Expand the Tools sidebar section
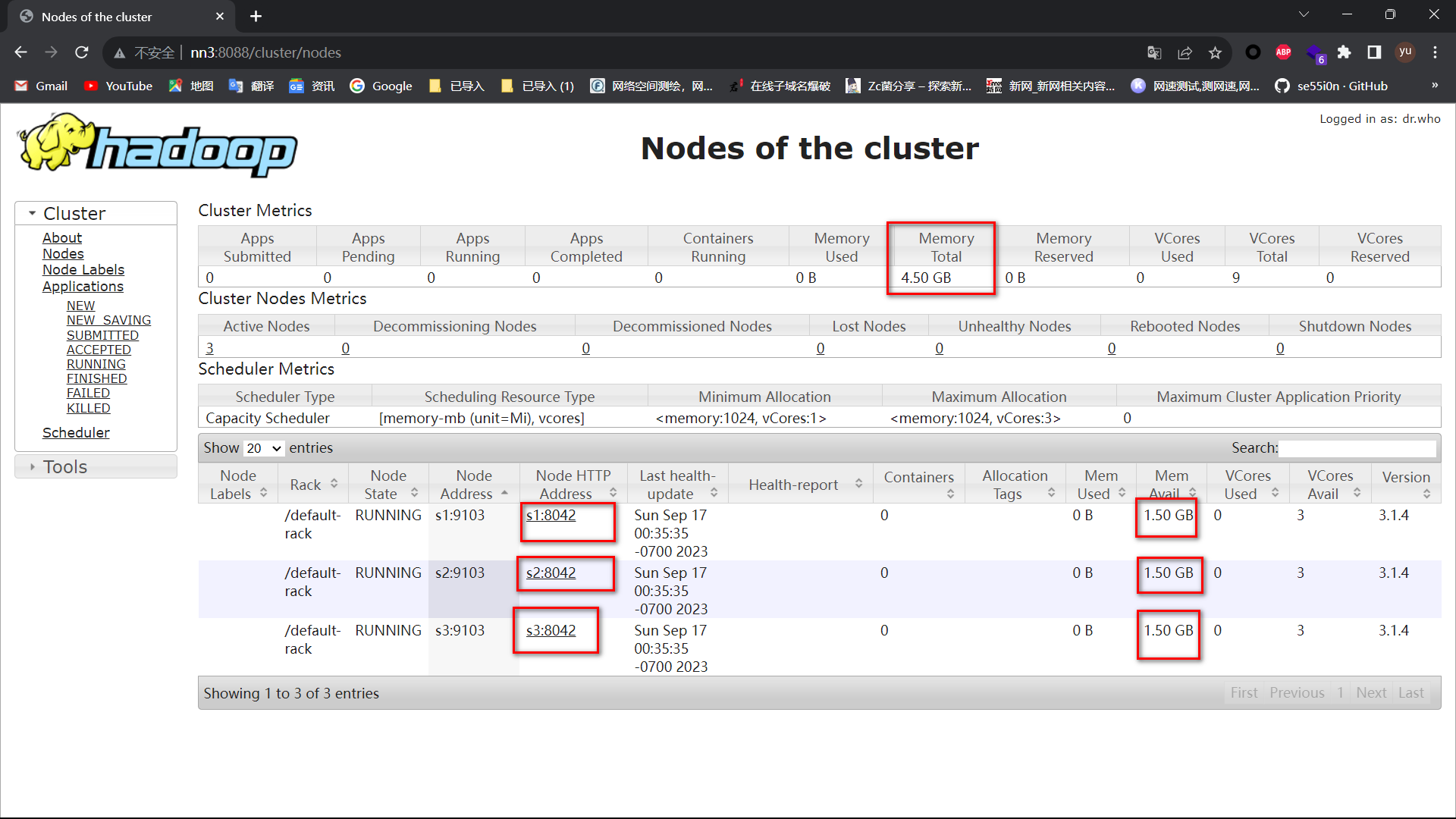 coord(65,466)
